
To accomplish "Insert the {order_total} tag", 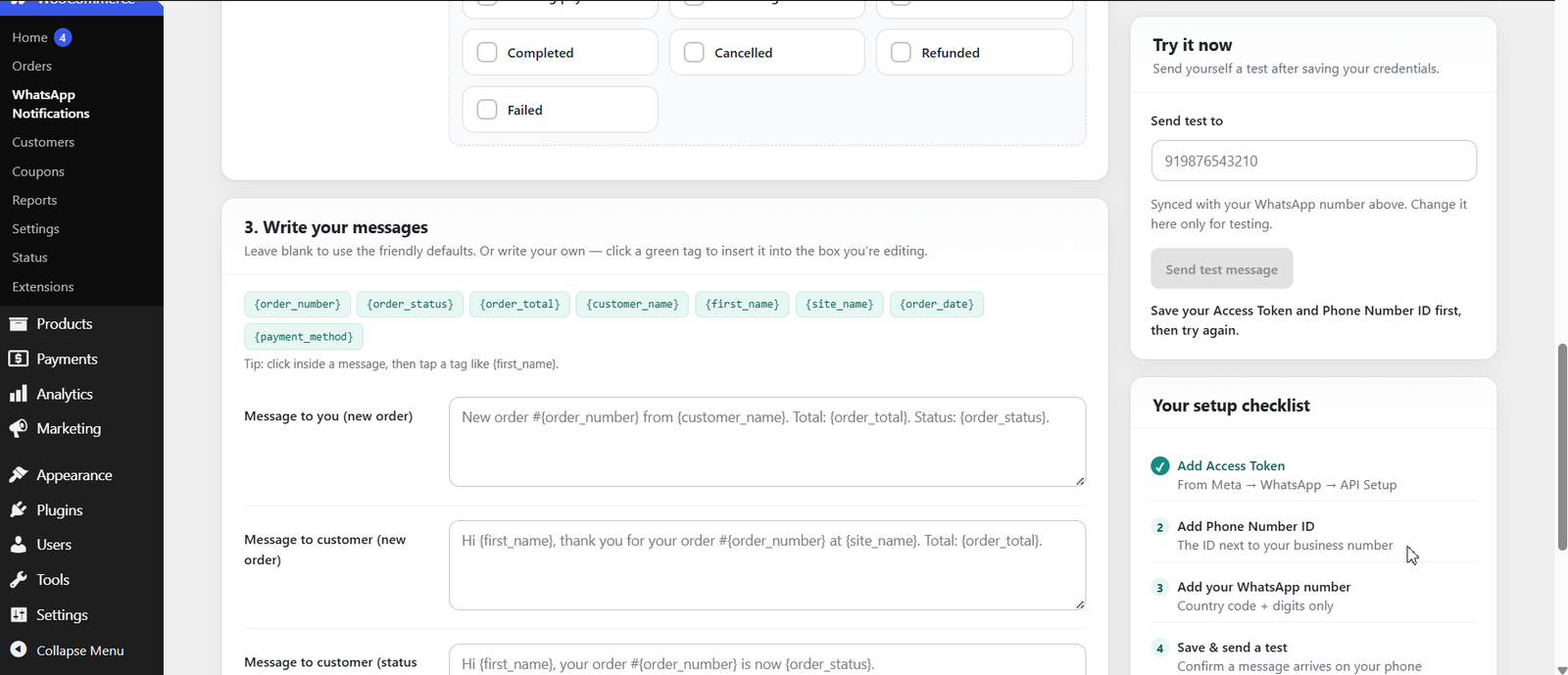I will pos(519,304).
